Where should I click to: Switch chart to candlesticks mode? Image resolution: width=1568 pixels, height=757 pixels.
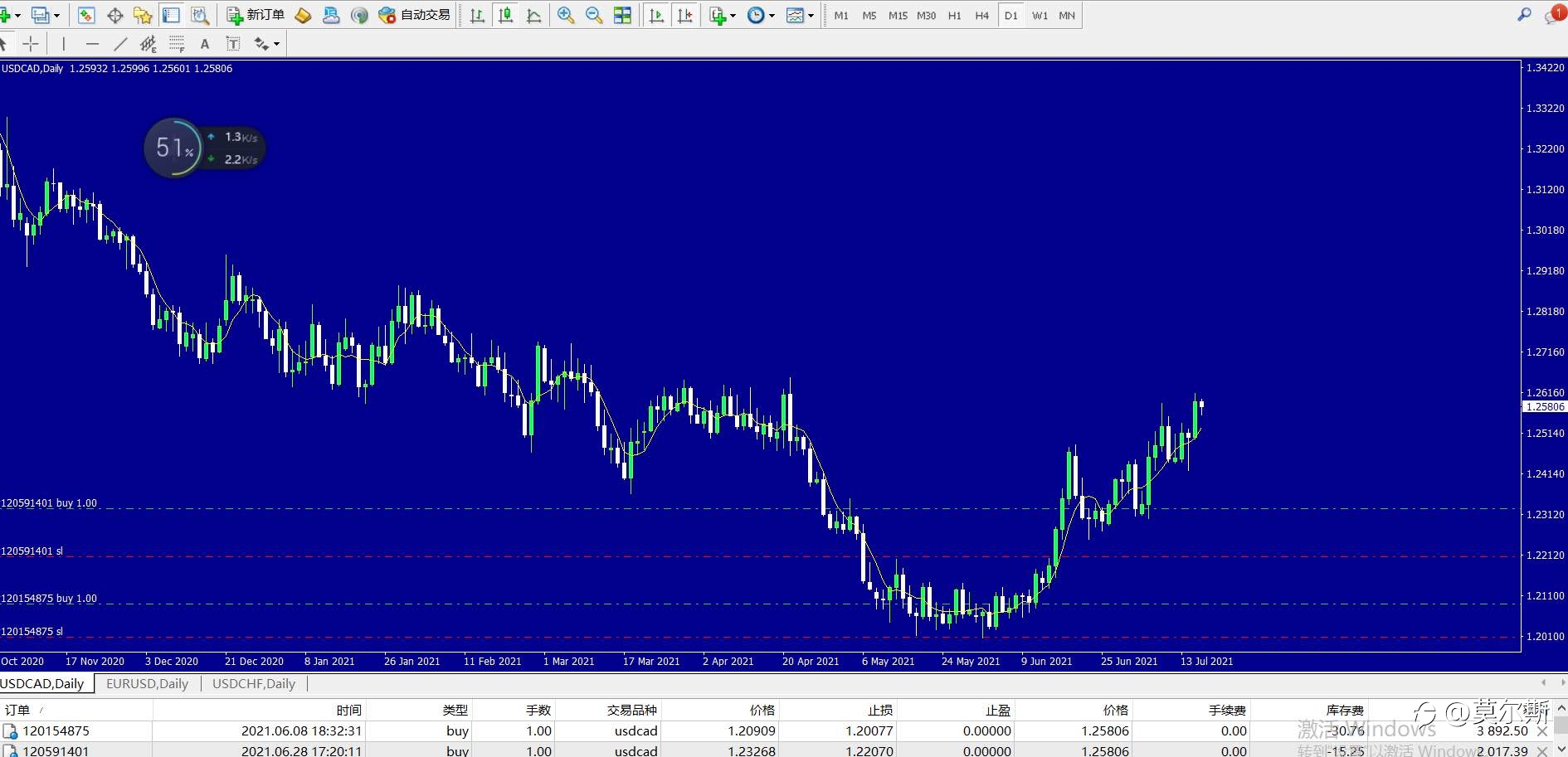click(x=505, y=15)
